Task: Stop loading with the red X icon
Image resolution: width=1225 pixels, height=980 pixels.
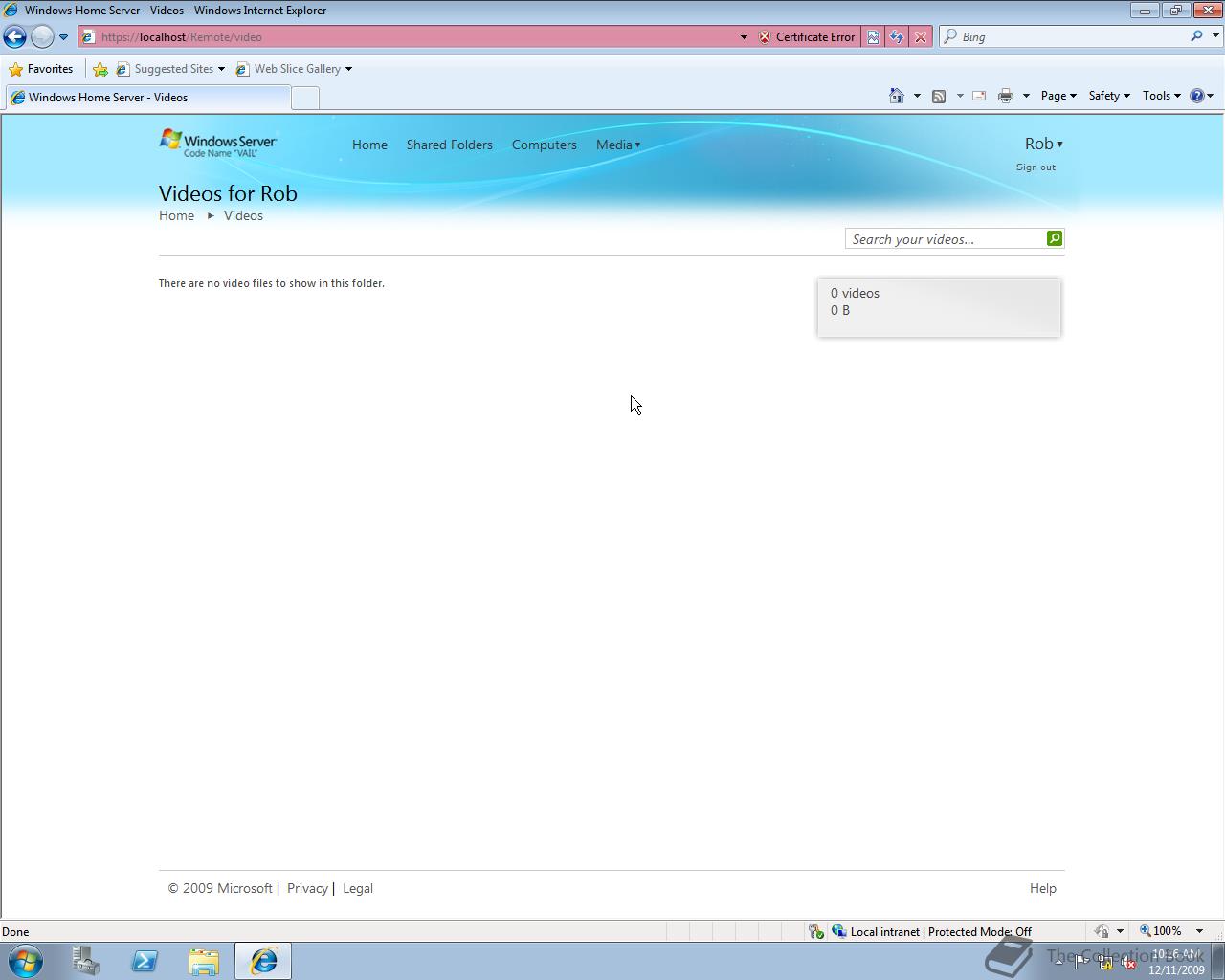Action: (x=920, y=36)
